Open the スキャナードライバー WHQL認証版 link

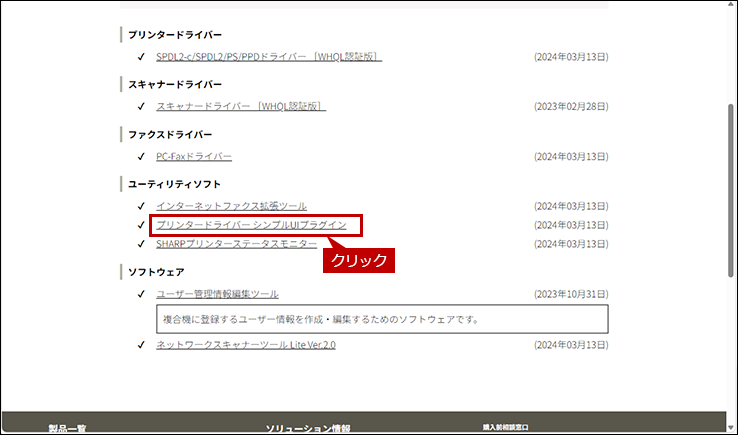[x=240, y=107]
